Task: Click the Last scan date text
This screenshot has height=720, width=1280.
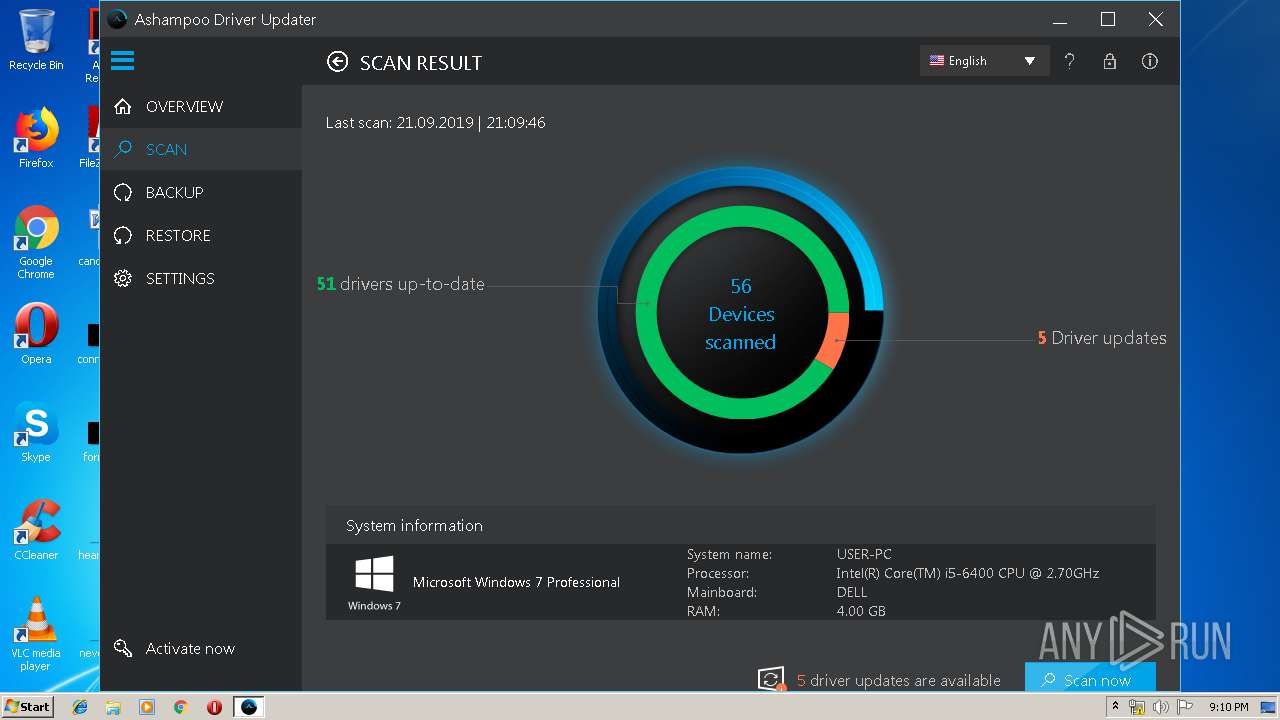Action: point(436,123)
